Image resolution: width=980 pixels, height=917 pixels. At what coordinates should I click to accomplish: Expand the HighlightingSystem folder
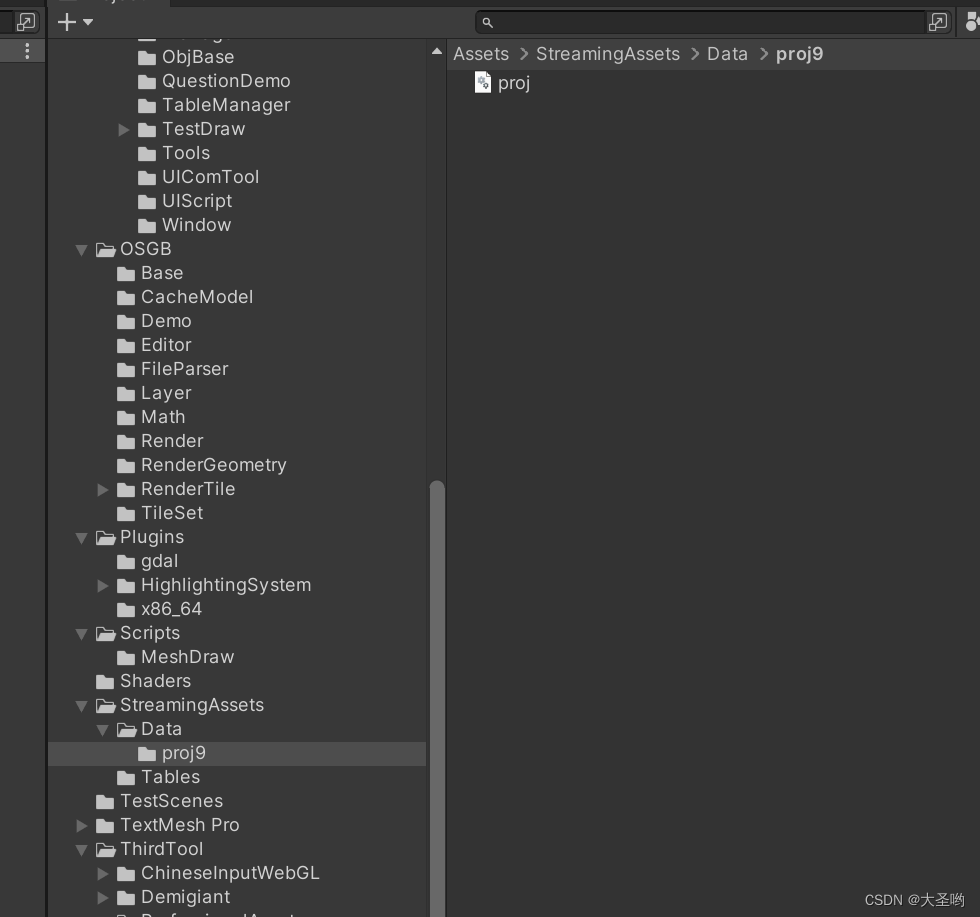(103, 585)
